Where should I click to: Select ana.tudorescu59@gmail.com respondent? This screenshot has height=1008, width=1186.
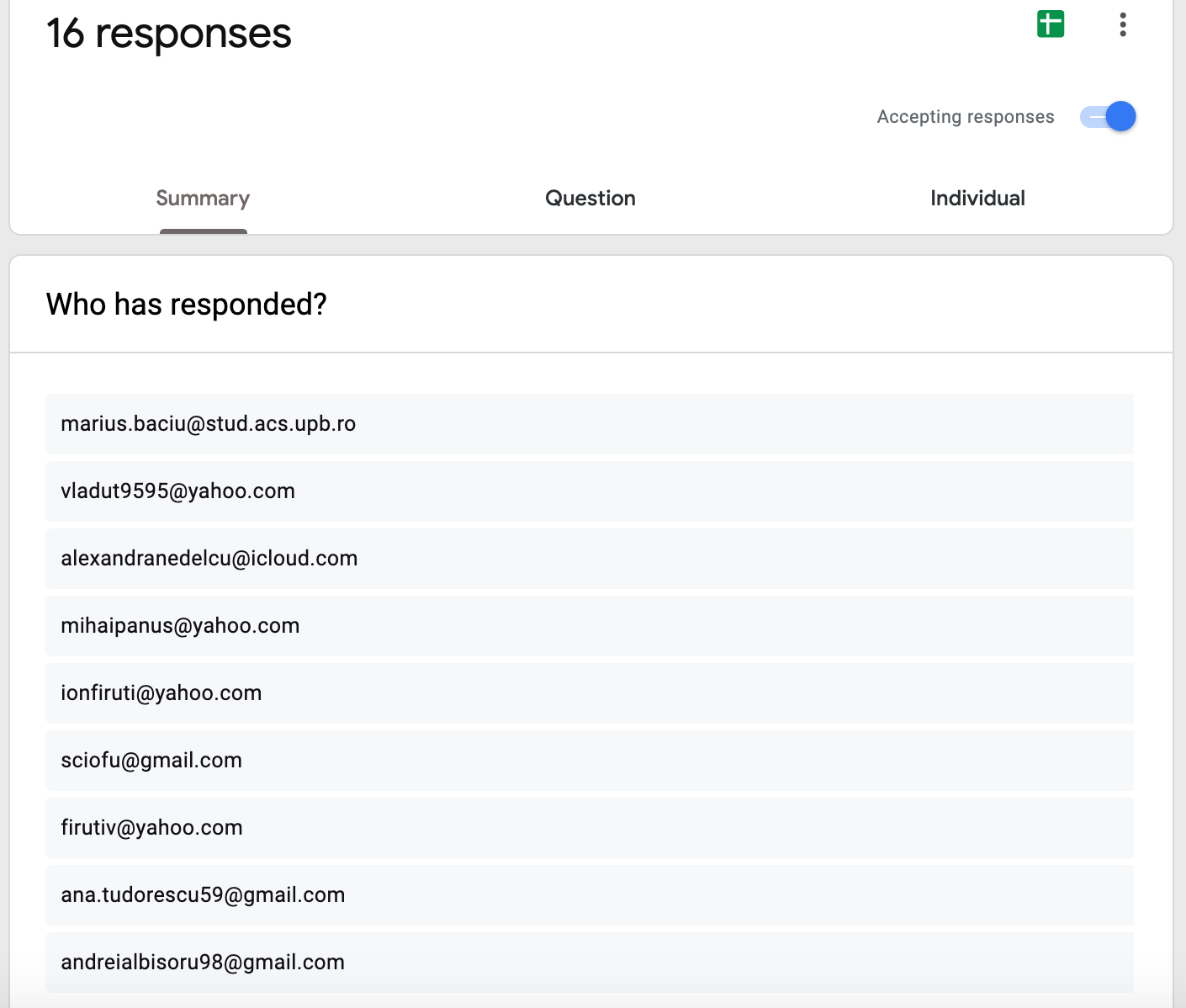click(x=590, y=895)
